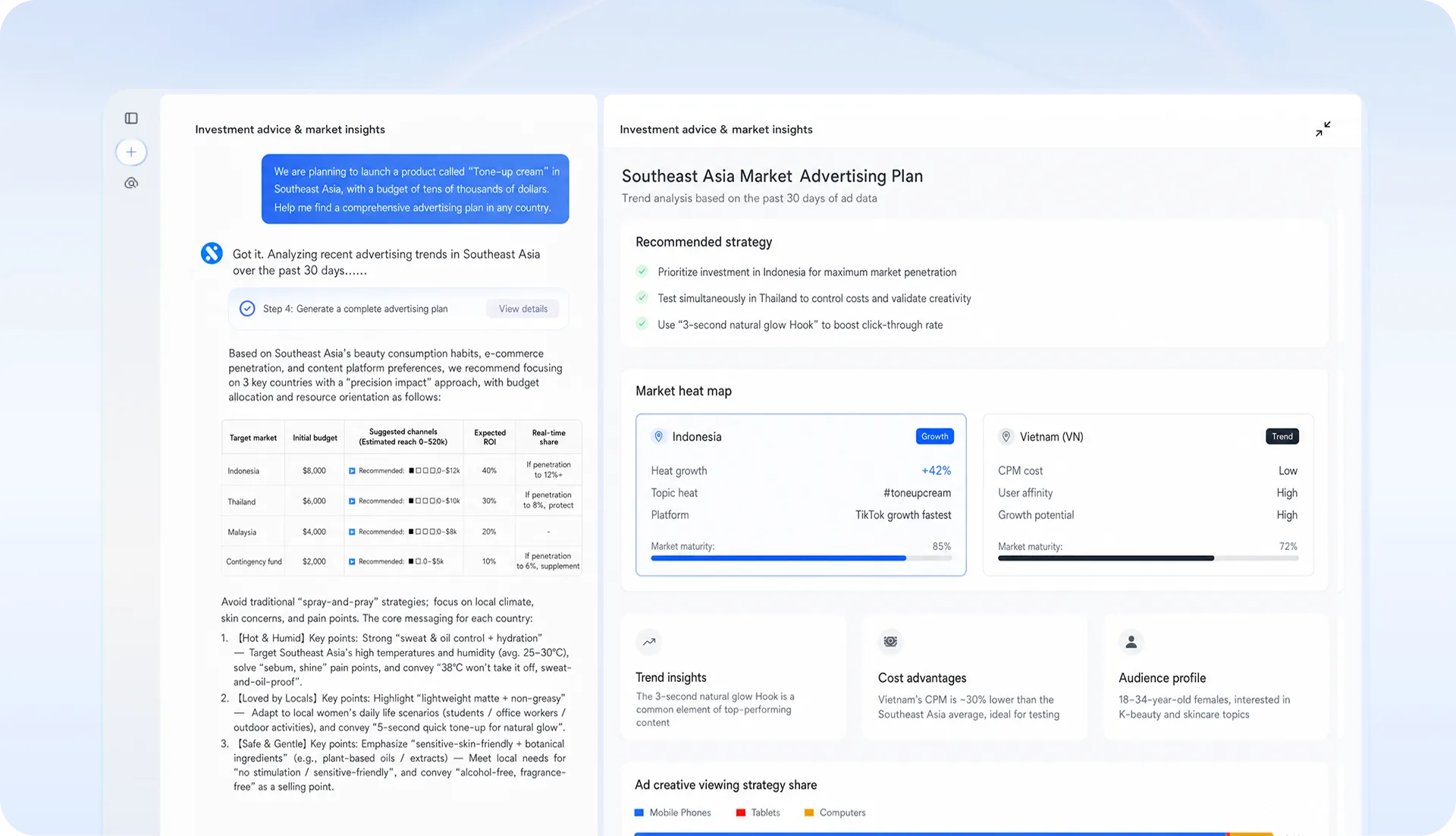
Task: Click the Growth badge on Indonesia card
Action: (x=934, y=436)
